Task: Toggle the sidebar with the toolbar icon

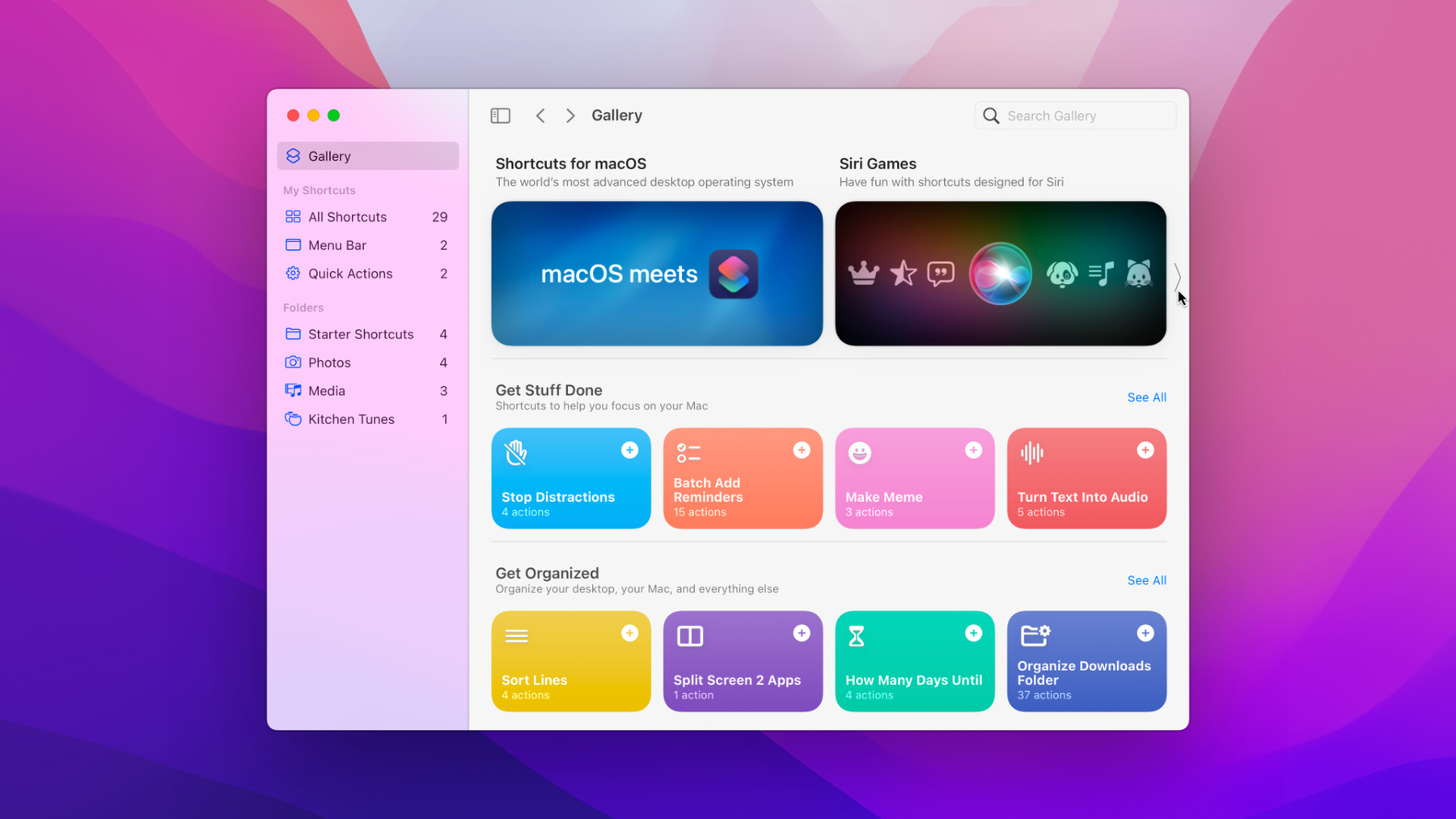Action: coord(500,116)
